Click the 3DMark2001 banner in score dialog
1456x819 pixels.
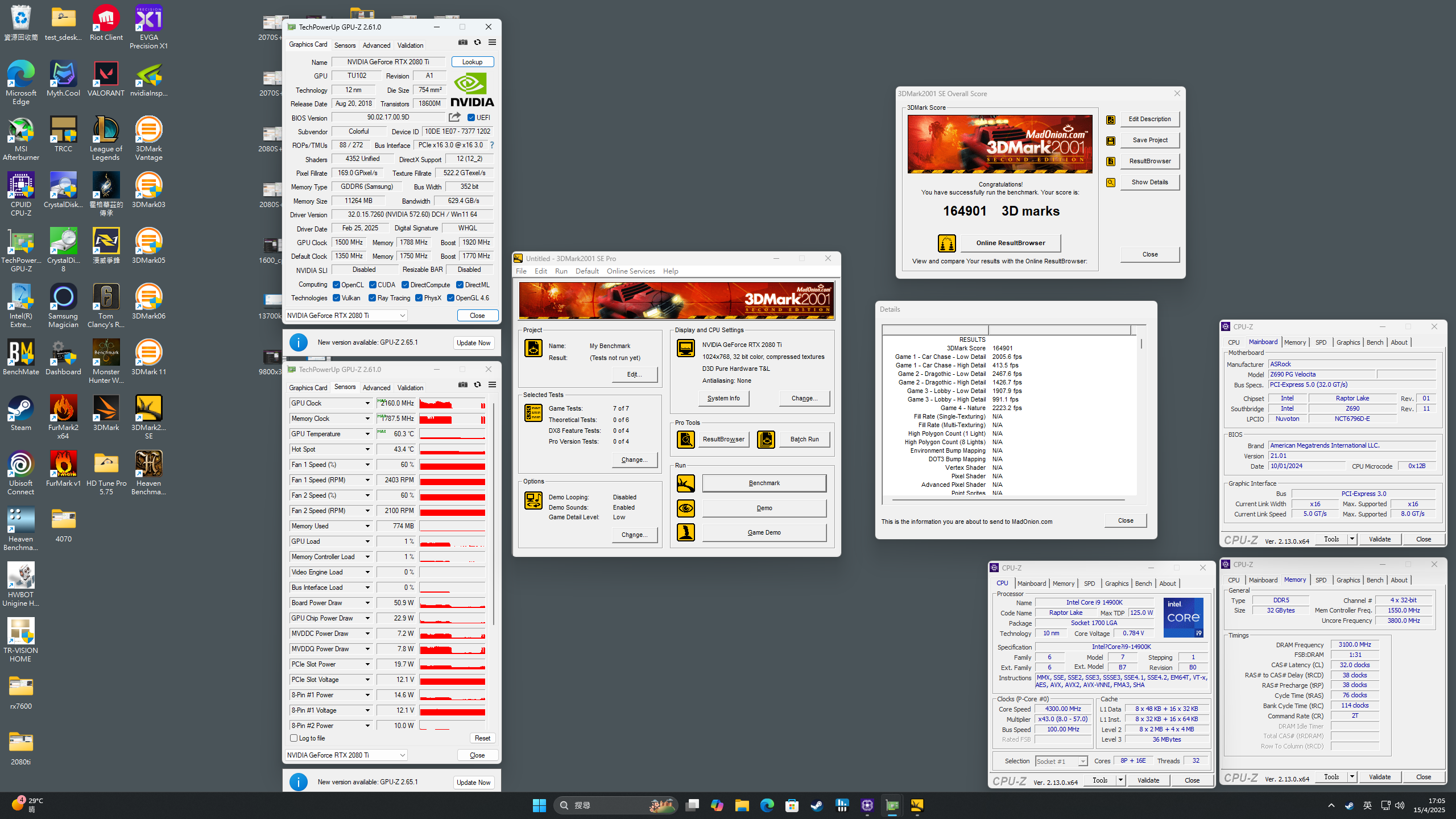pyautogui.click(x=1000, y=144)
